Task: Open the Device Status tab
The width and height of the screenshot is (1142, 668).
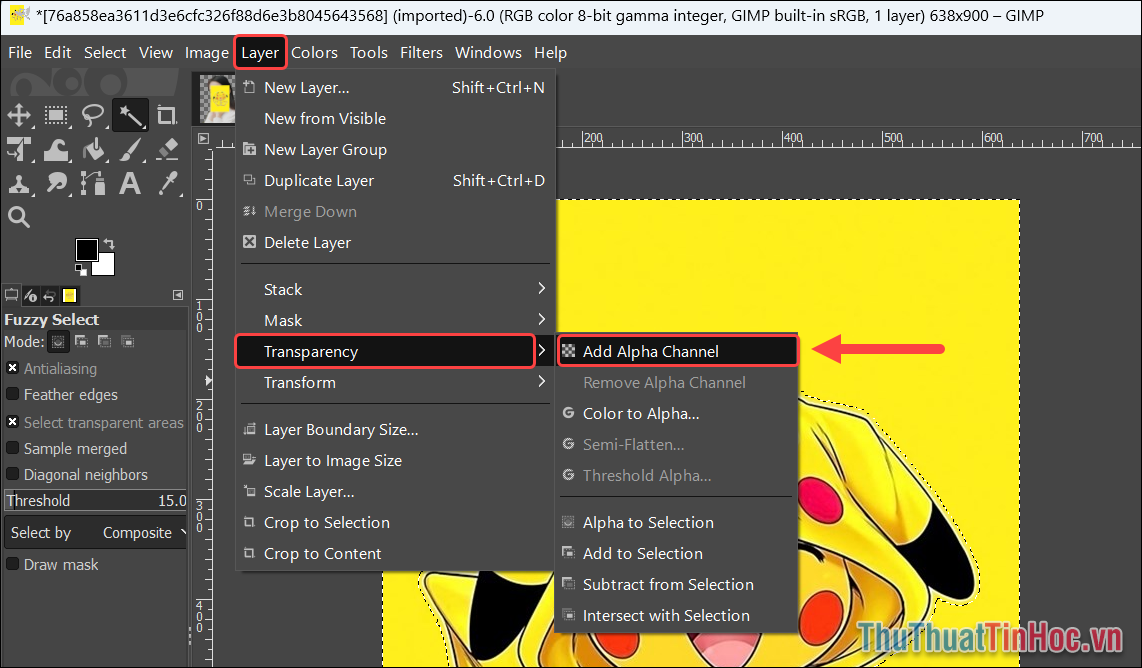Action: pos(31,295)
